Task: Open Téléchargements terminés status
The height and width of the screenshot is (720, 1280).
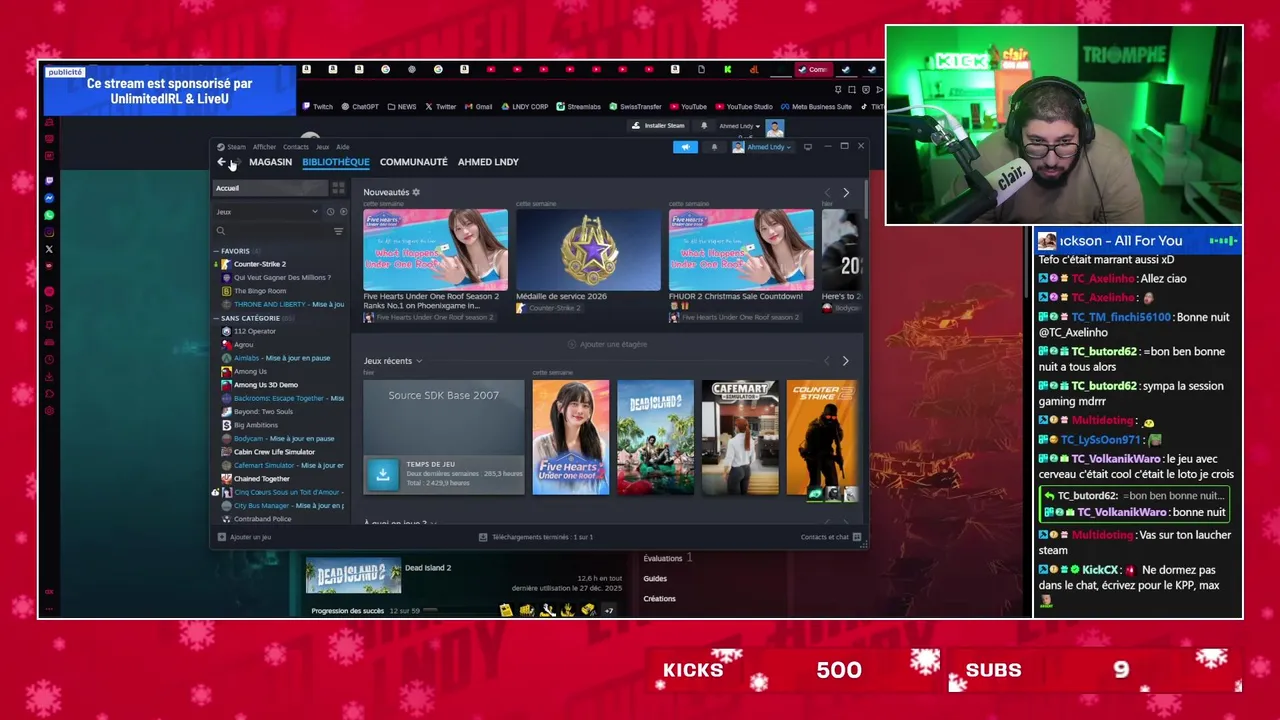Action: point(537,537)
